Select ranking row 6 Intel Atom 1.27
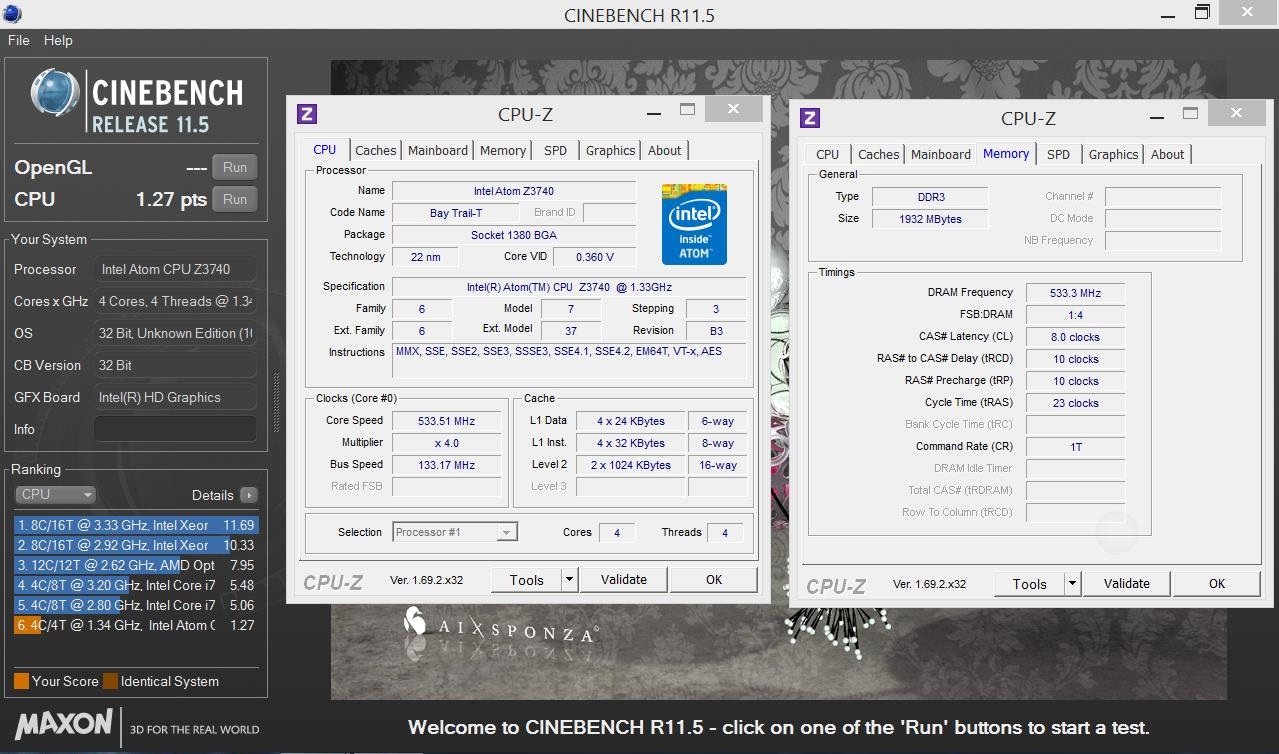The height and width of the screenshot is (754, 1279). point(137,625)
